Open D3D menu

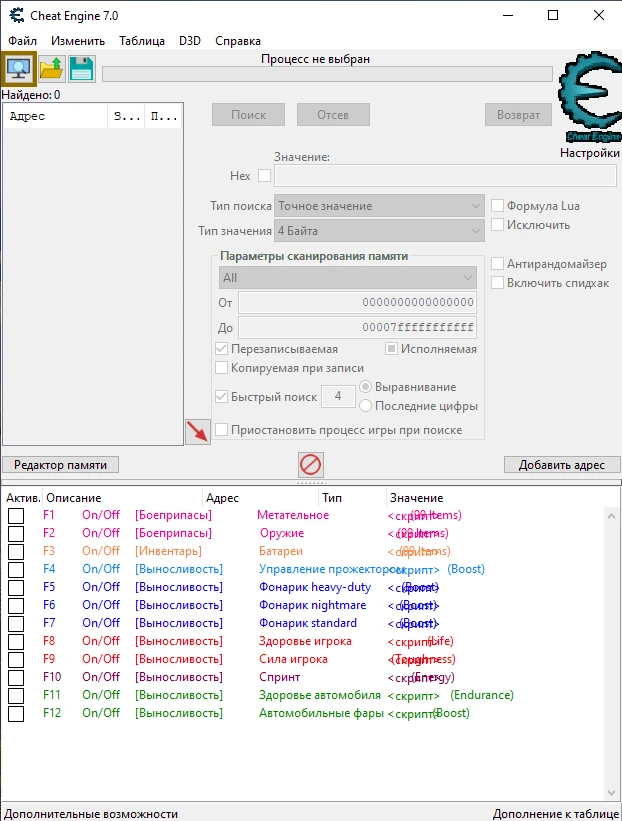pyautogui.click(x=190, y=41)
